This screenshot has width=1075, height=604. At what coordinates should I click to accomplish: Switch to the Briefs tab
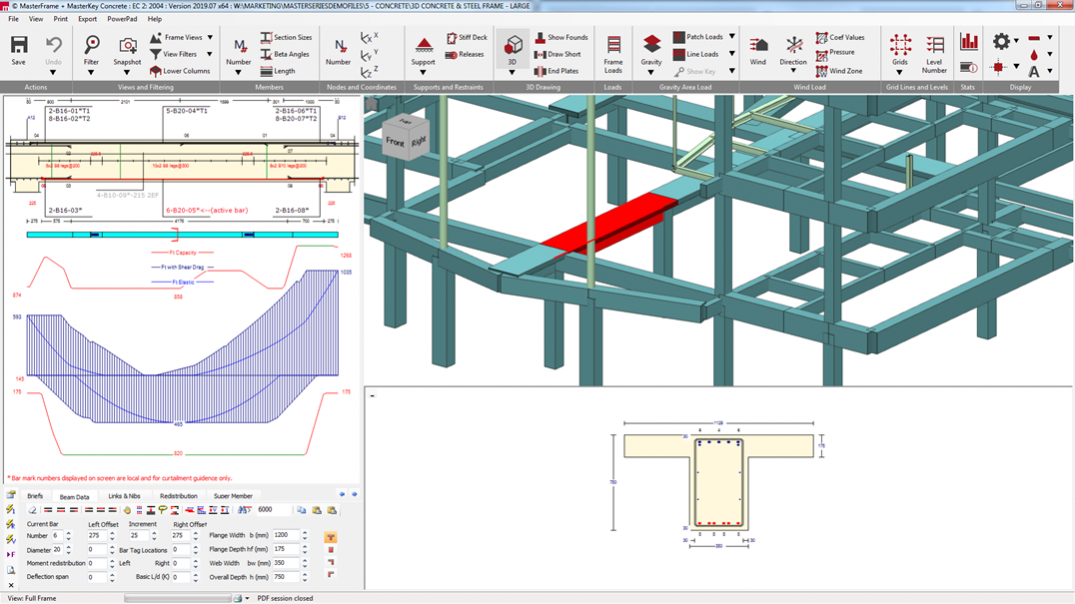pyautogui.click(x=35, y=496)
